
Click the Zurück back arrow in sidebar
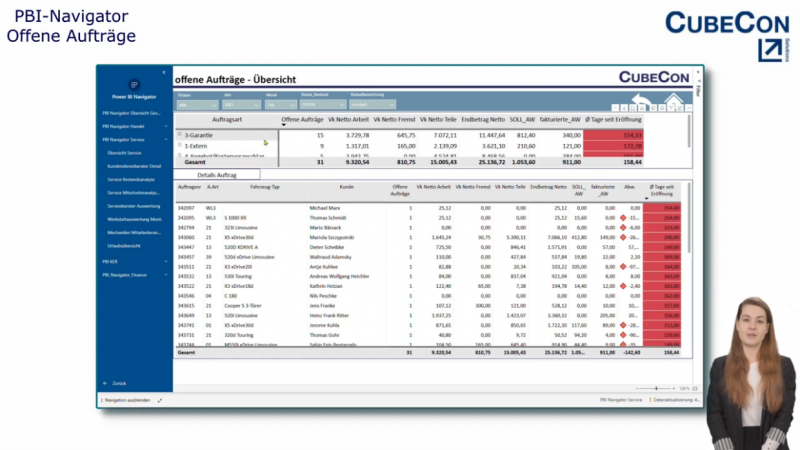tap(106, 383)
